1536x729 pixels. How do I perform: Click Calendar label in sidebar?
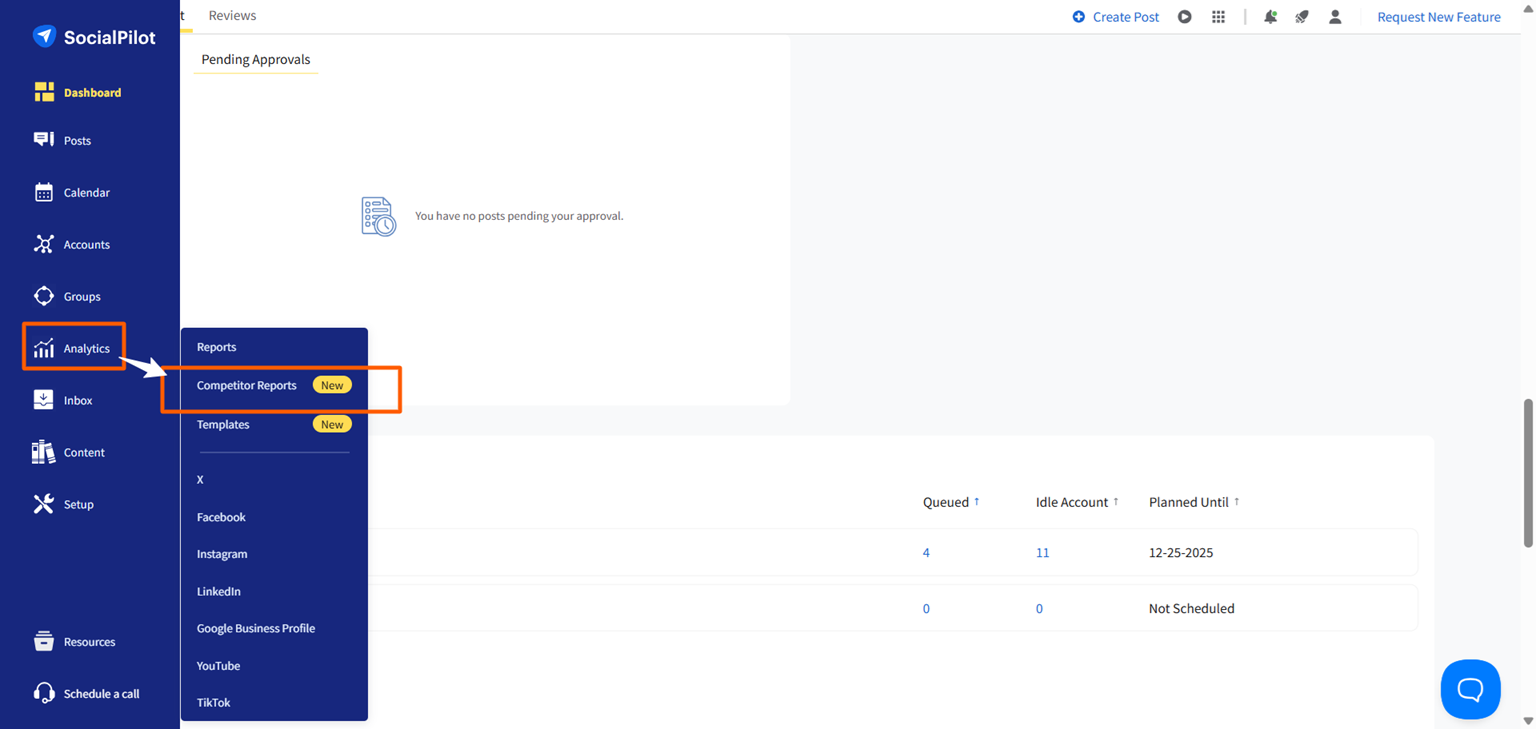tap(87, 192)
